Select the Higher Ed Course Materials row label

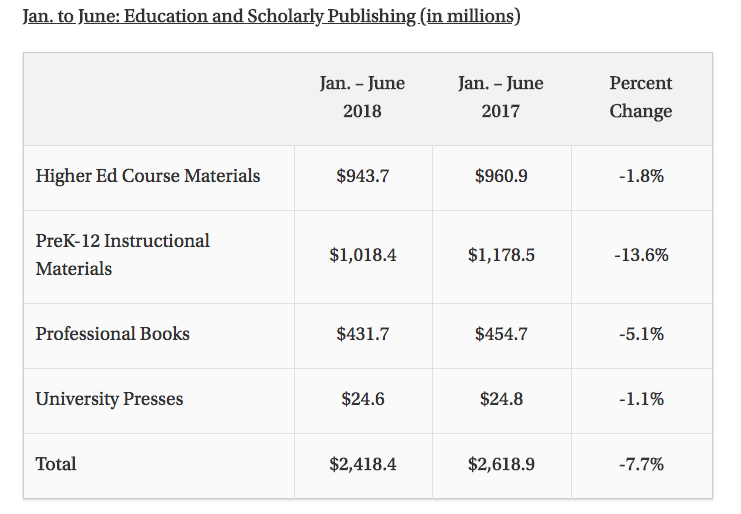pos(148,176)
